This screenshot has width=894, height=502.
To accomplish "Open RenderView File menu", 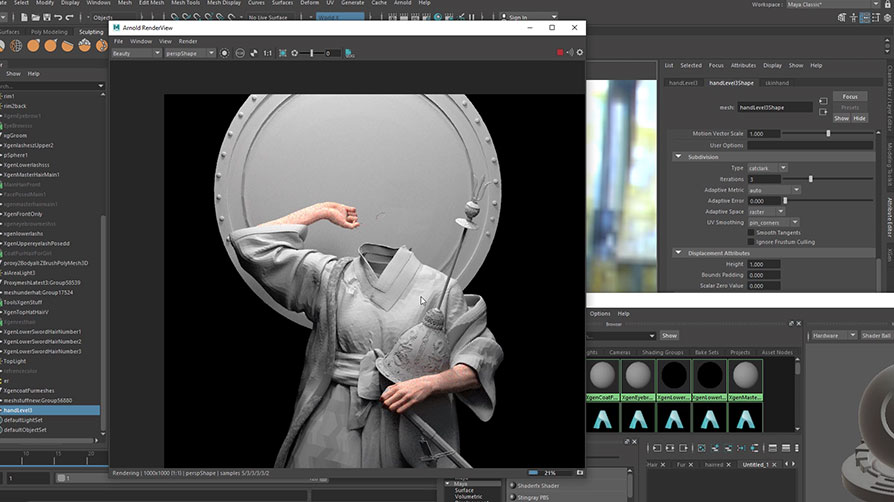I will 119,41.
